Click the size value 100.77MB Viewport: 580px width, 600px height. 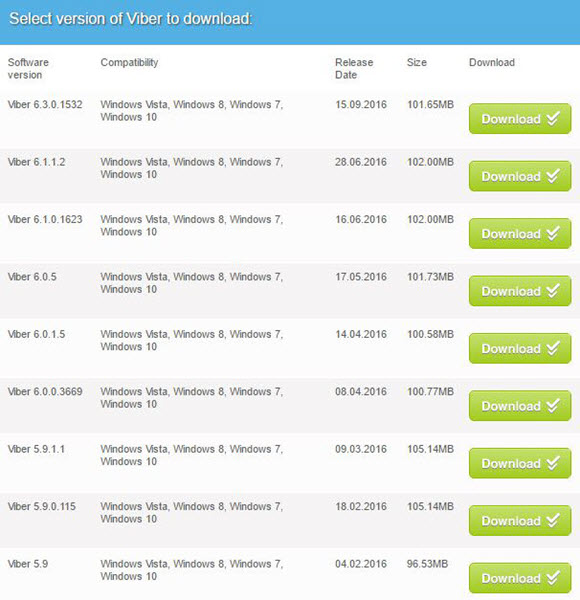pos(430,391)
